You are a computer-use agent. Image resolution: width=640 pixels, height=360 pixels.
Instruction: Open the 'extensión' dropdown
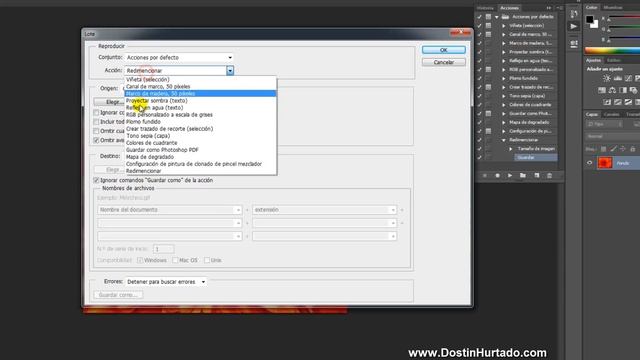(x=324, y=210)
